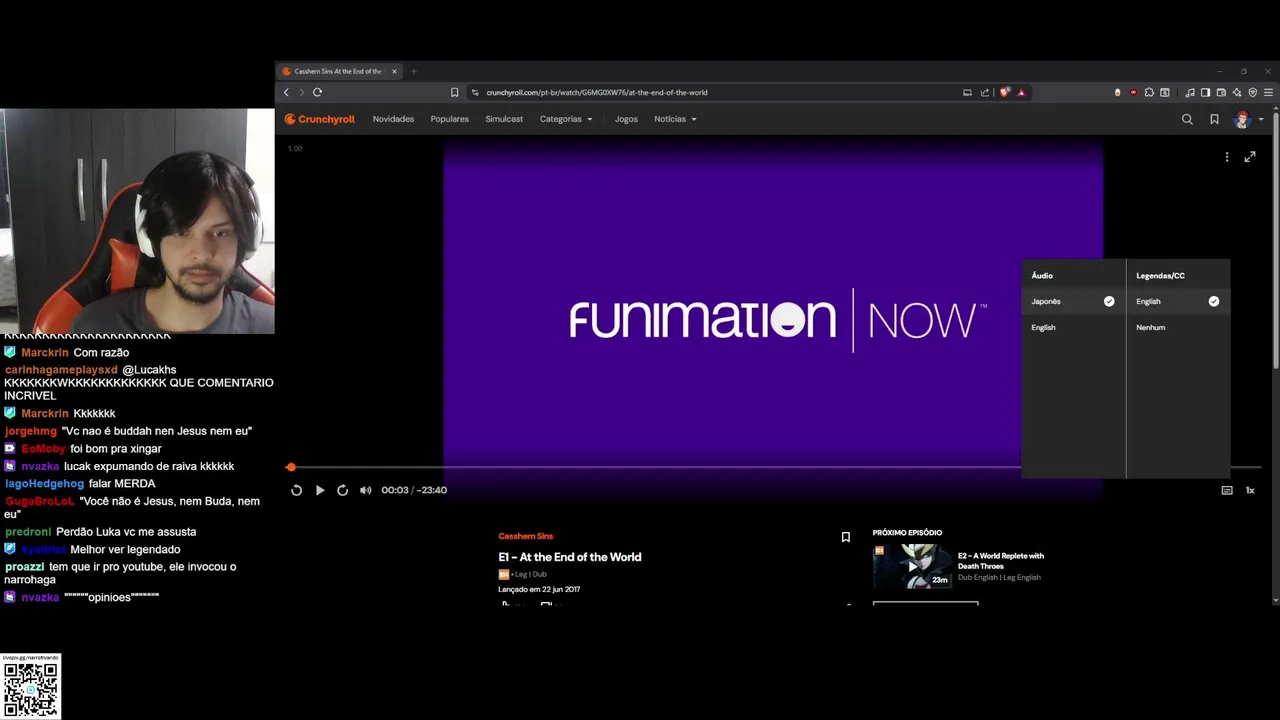Screen dimensions: 1280x720
Task: Open Brave Shields lion icon
Action: (x=1004, y=92)
